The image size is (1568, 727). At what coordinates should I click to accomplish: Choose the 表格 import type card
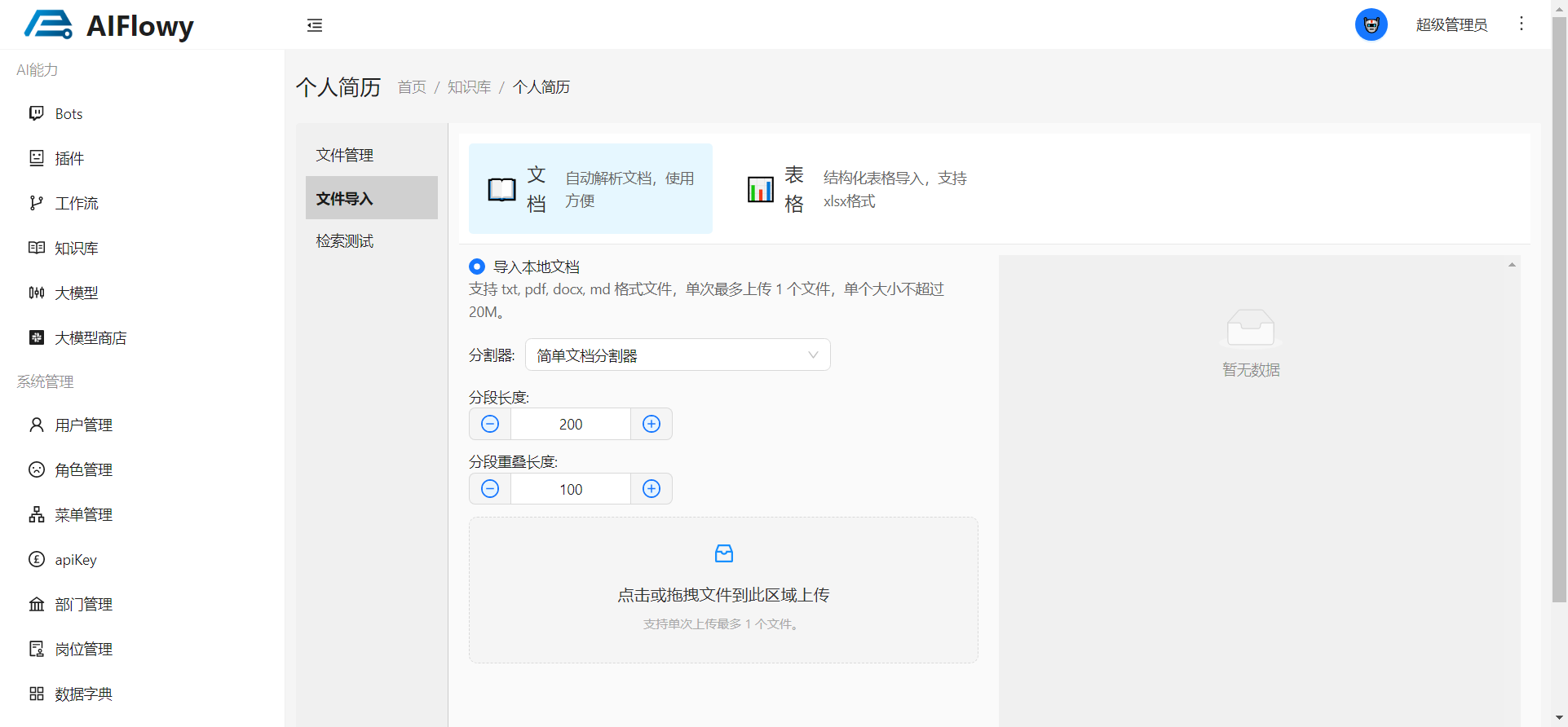[x=856, y=189]
